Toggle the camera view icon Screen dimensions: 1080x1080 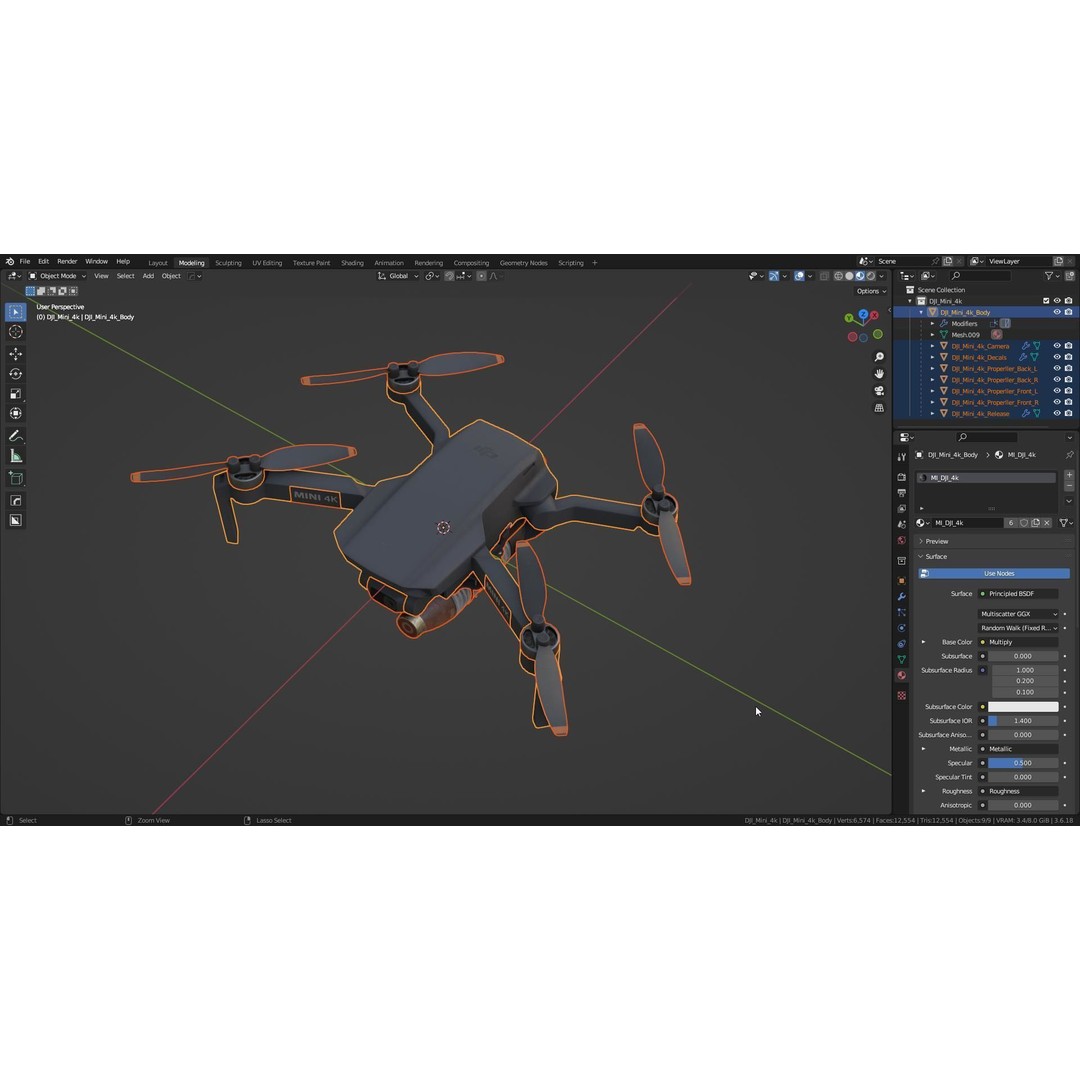click(x=879, y=391)
